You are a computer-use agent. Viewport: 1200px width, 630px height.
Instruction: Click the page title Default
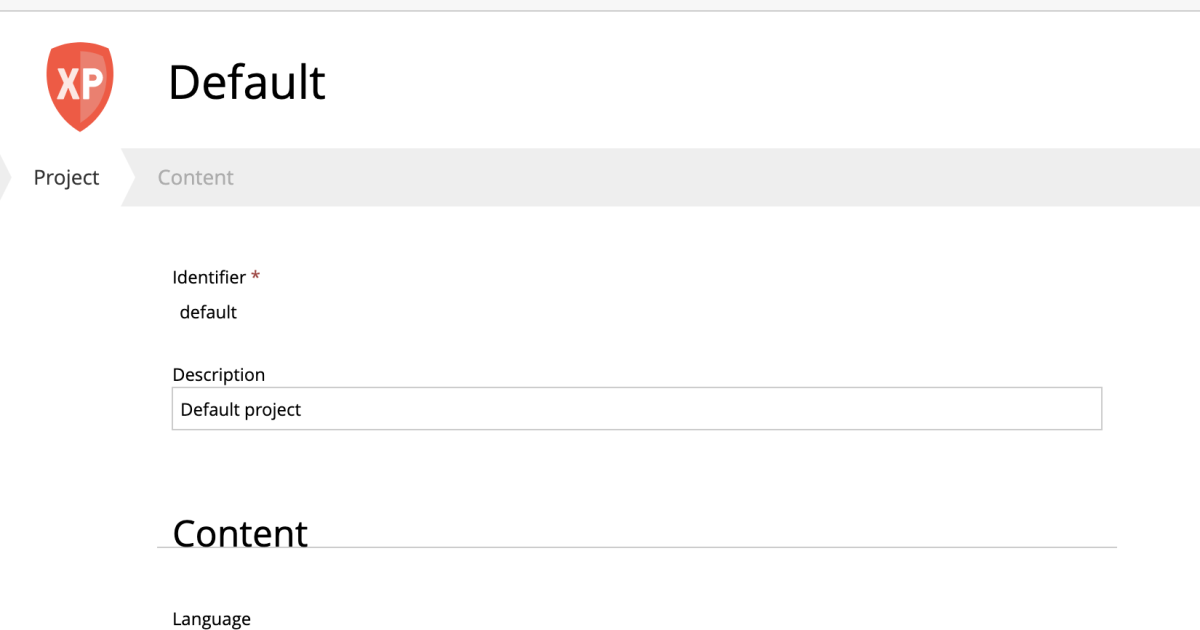coord(247,83)
